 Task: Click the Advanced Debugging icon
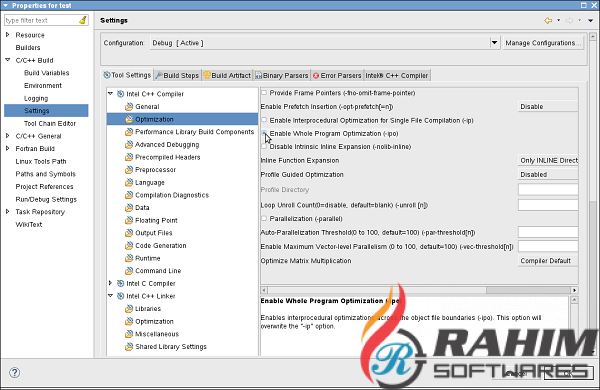(129, 144)
